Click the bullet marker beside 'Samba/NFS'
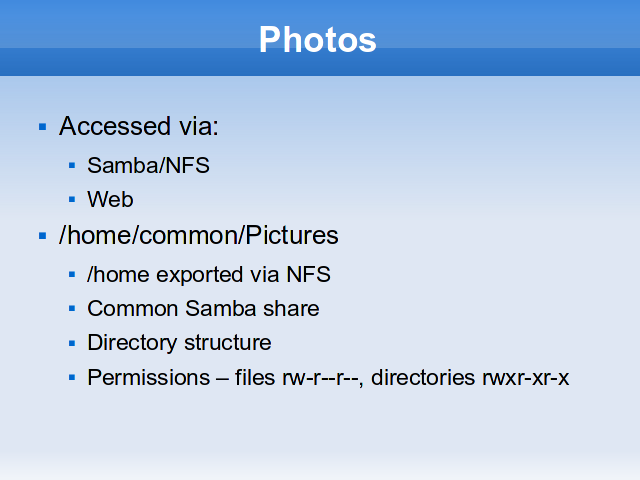The height and width of the screenshot is (480, 640). tap(72, 166)
